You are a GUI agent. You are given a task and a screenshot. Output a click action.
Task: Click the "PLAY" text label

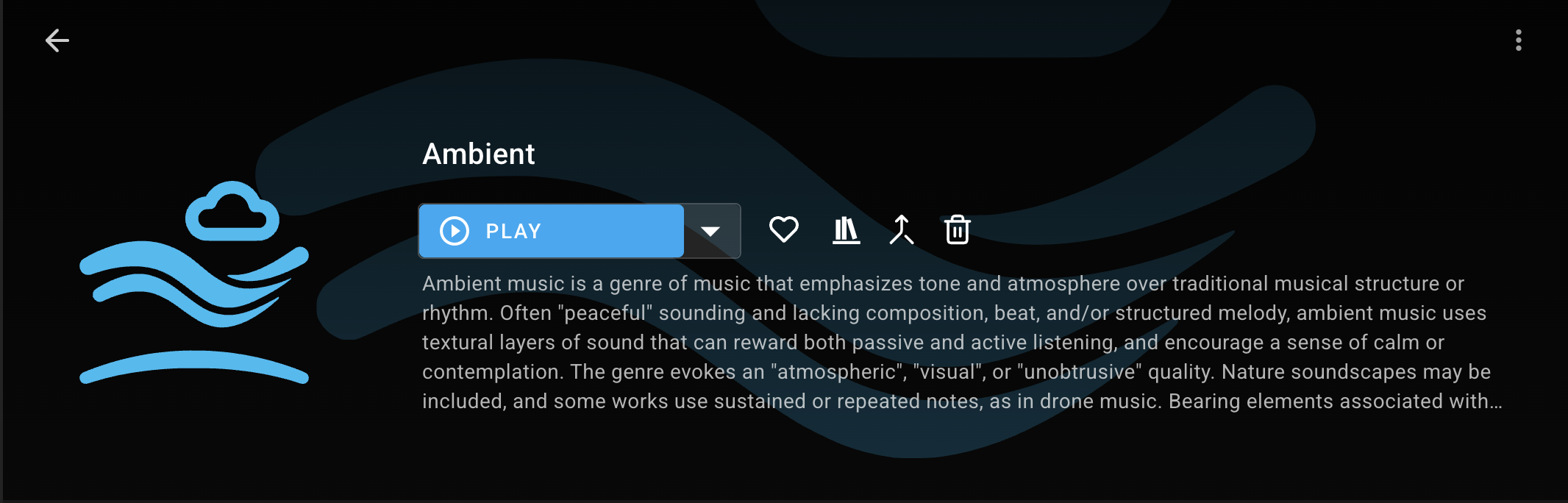(513, 232)
